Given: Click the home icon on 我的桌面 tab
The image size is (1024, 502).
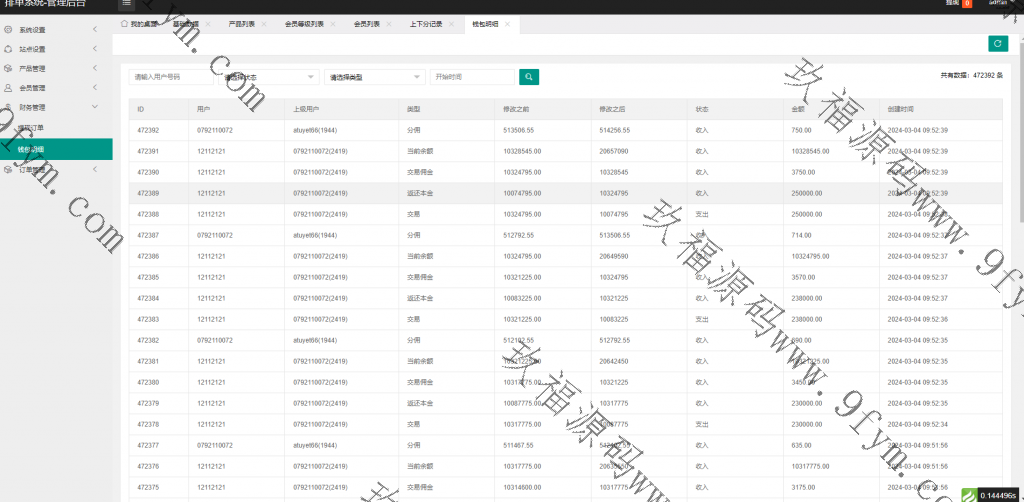Looking at the screenshot, I should (124, 23).
